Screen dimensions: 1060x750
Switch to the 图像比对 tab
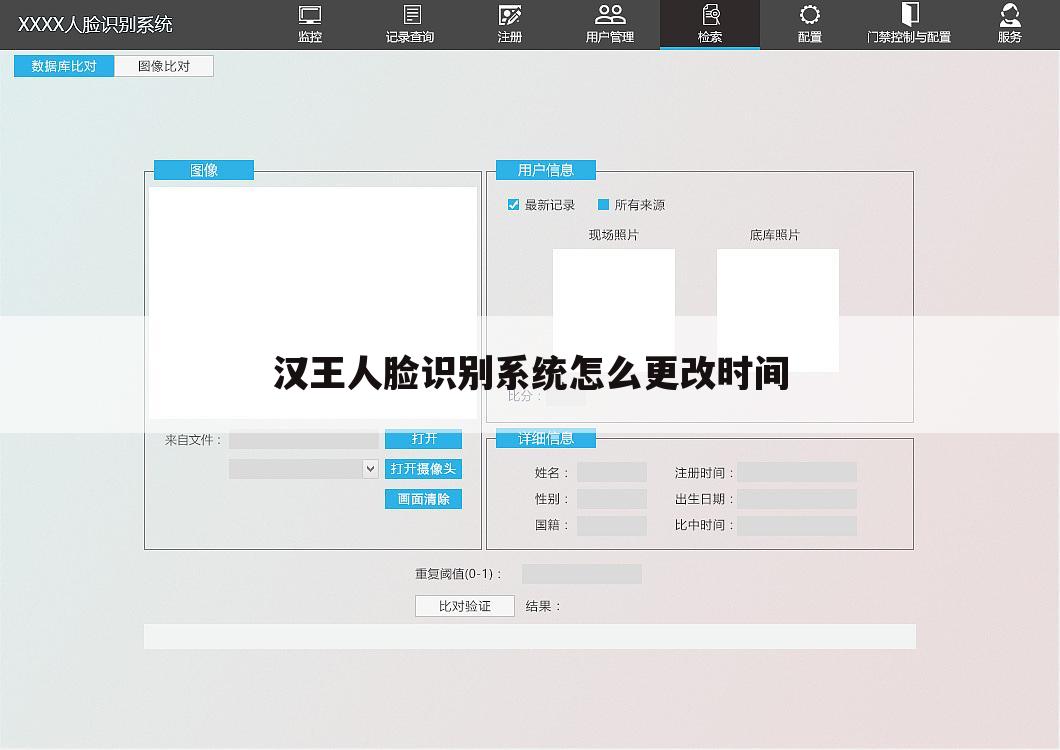coord(164,66)
